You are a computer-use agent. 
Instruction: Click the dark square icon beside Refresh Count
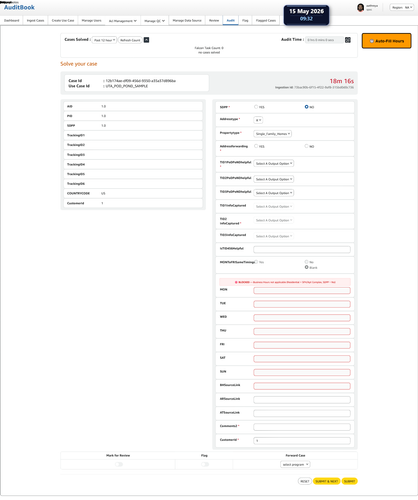pos(146,40)
